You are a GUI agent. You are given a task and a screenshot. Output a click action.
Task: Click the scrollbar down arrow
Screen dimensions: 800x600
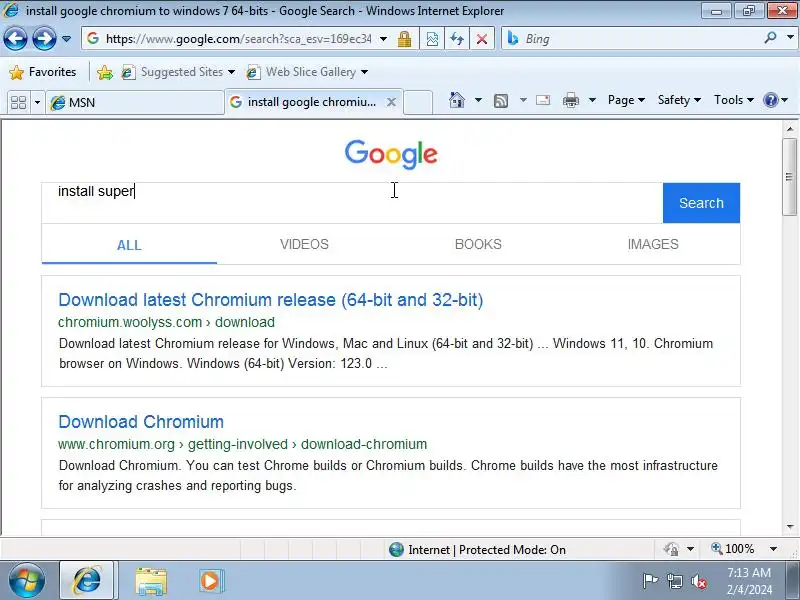pyautogui.click(x=790, y=527)
